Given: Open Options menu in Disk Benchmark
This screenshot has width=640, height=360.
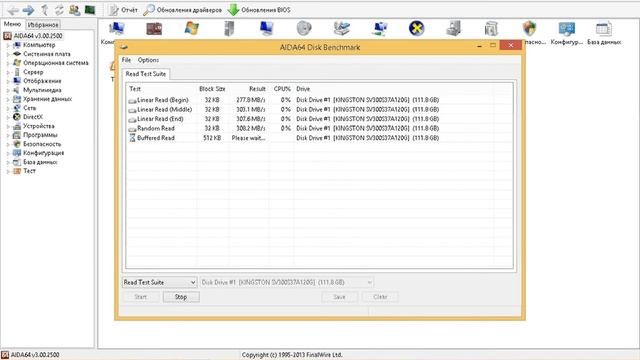Looking at the screenshot, I should click(x=148, y=60).
